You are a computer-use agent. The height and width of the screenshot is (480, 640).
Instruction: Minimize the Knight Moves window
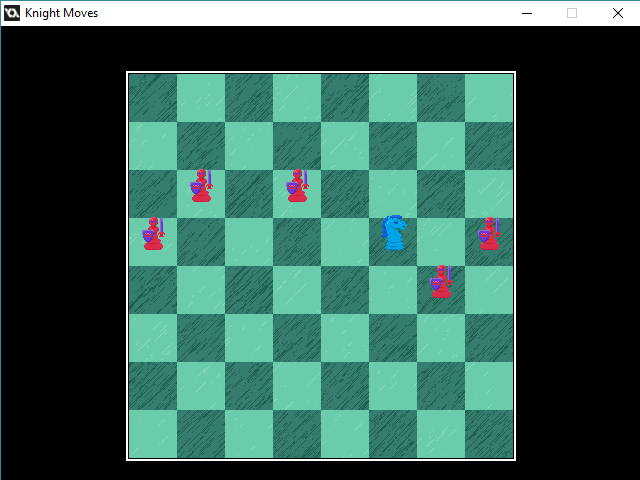click(527, 13)
